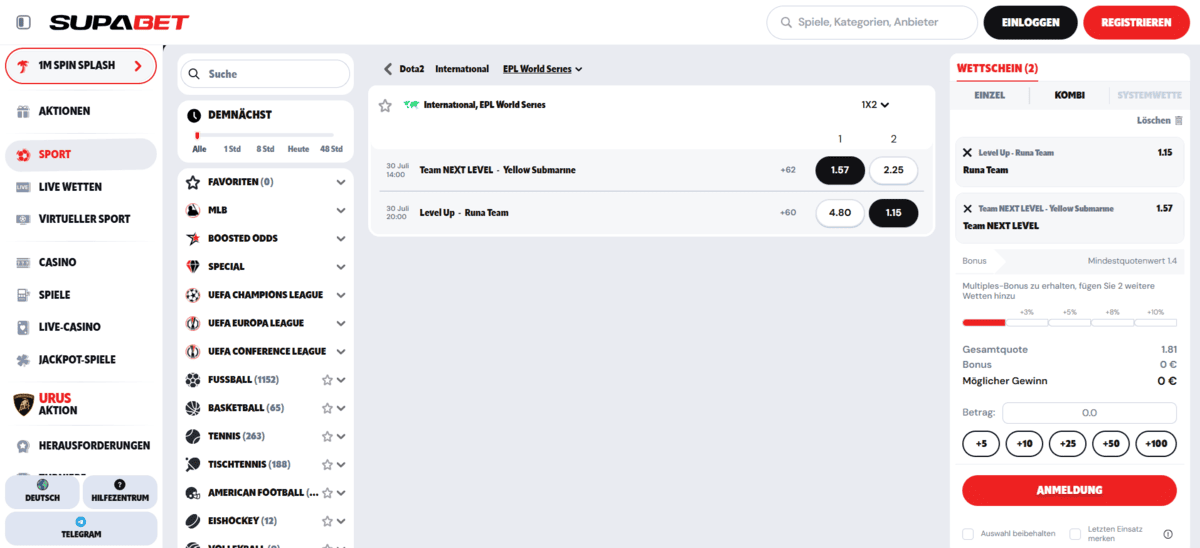Remove Level Up - Runa Team from betslip
1200x548 pixels.
point(967,153)
